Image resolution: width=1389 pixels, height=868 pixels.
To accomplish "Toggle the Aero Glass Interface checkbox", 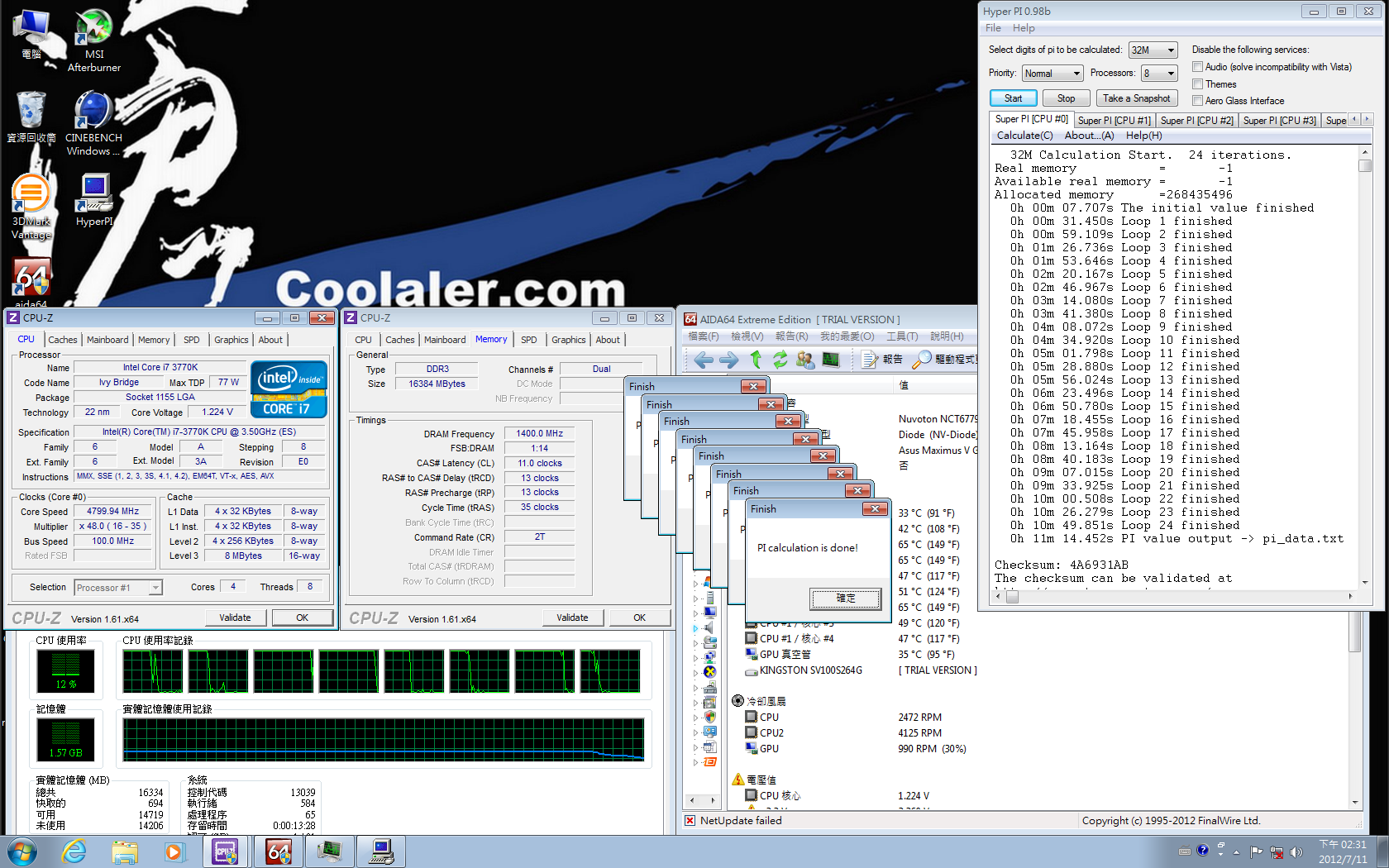I will click(x=1197, y=100).
